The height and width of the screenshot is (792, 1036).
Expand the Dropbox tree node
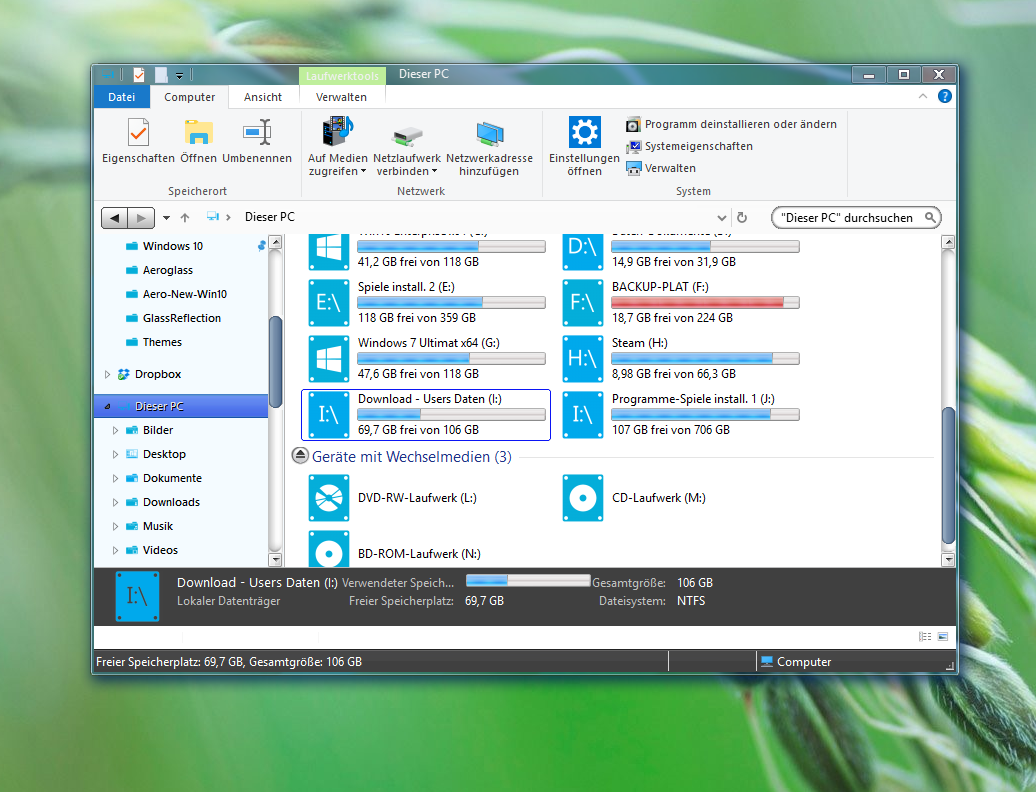point(108,374)
